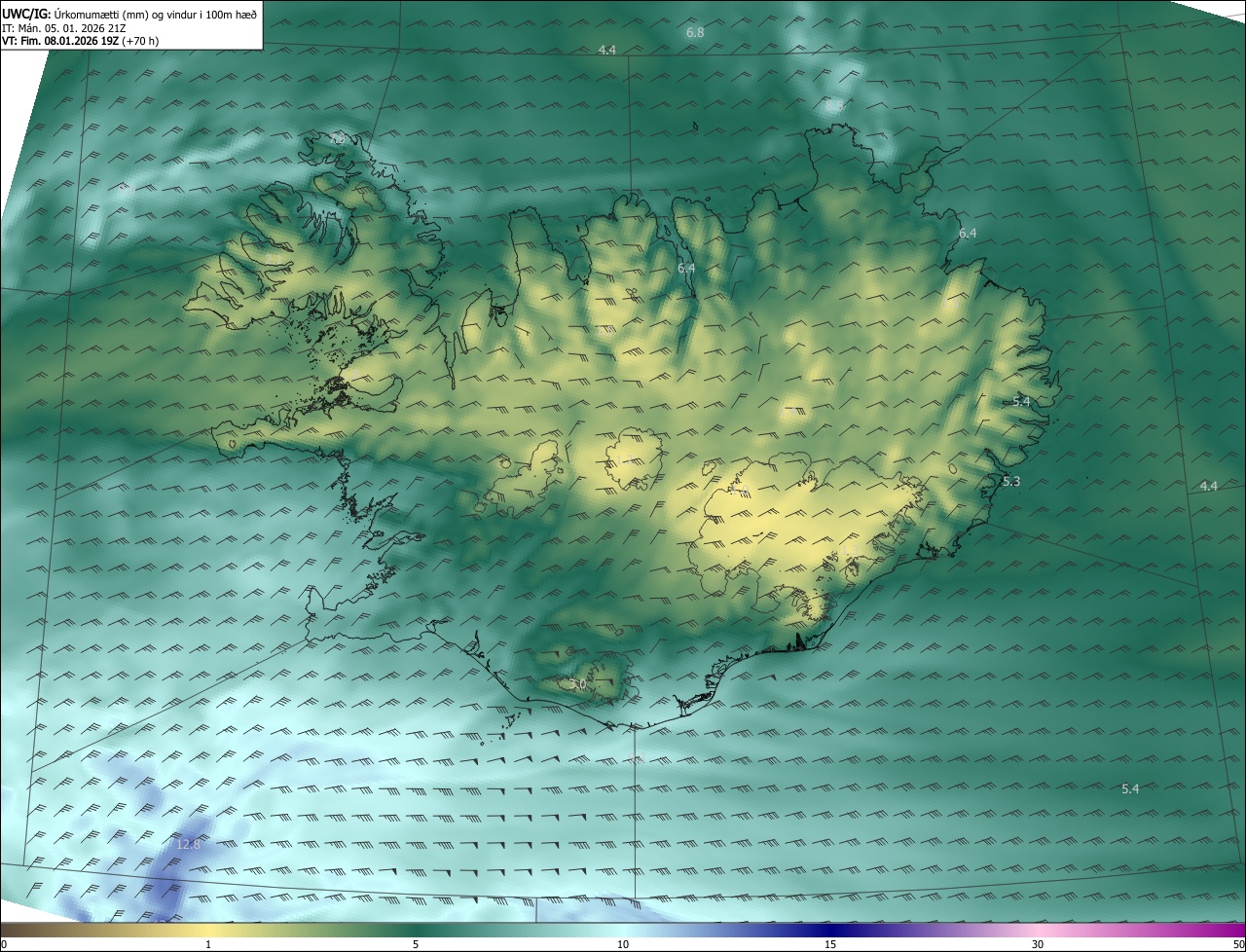Click the color scale tick label 0
Screen dimensions: 1246x952
click(x=3, y=945)
